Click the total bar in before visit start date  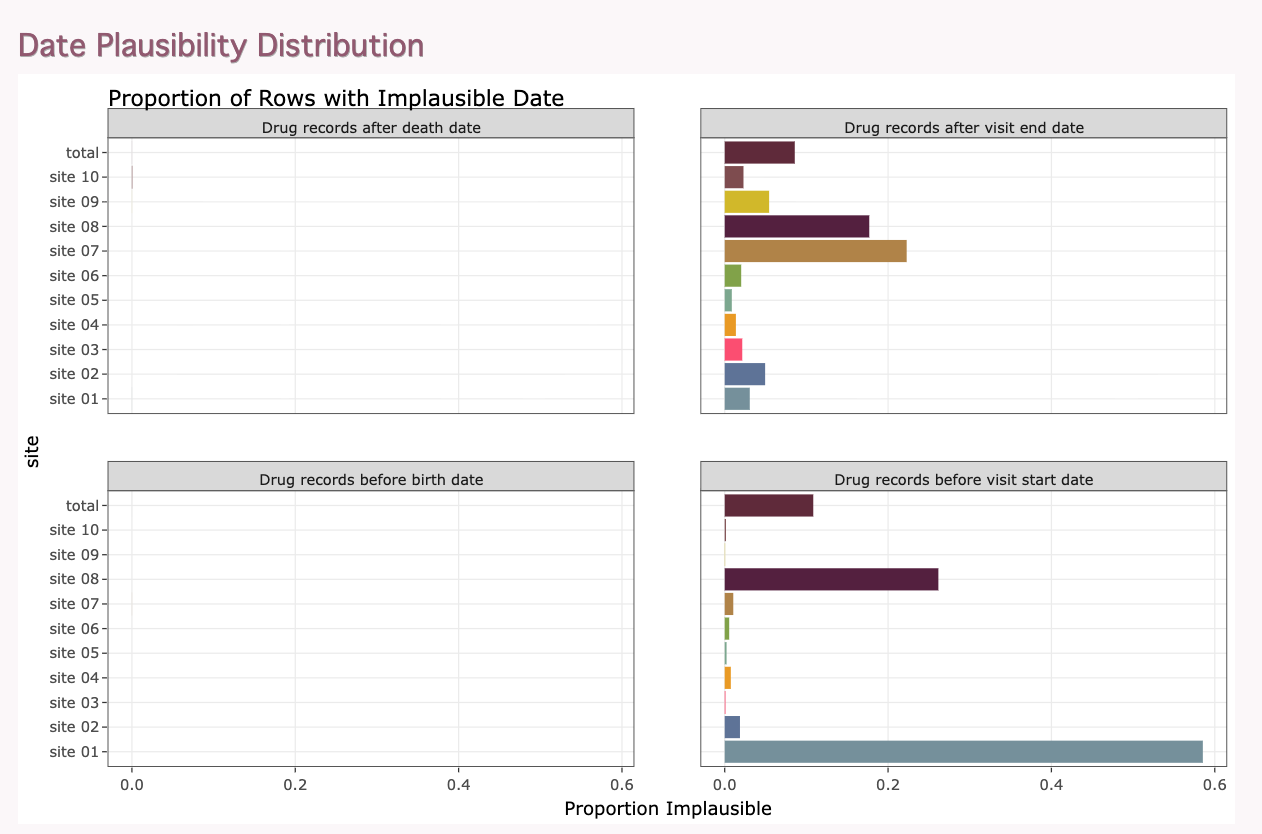[768, 506]
